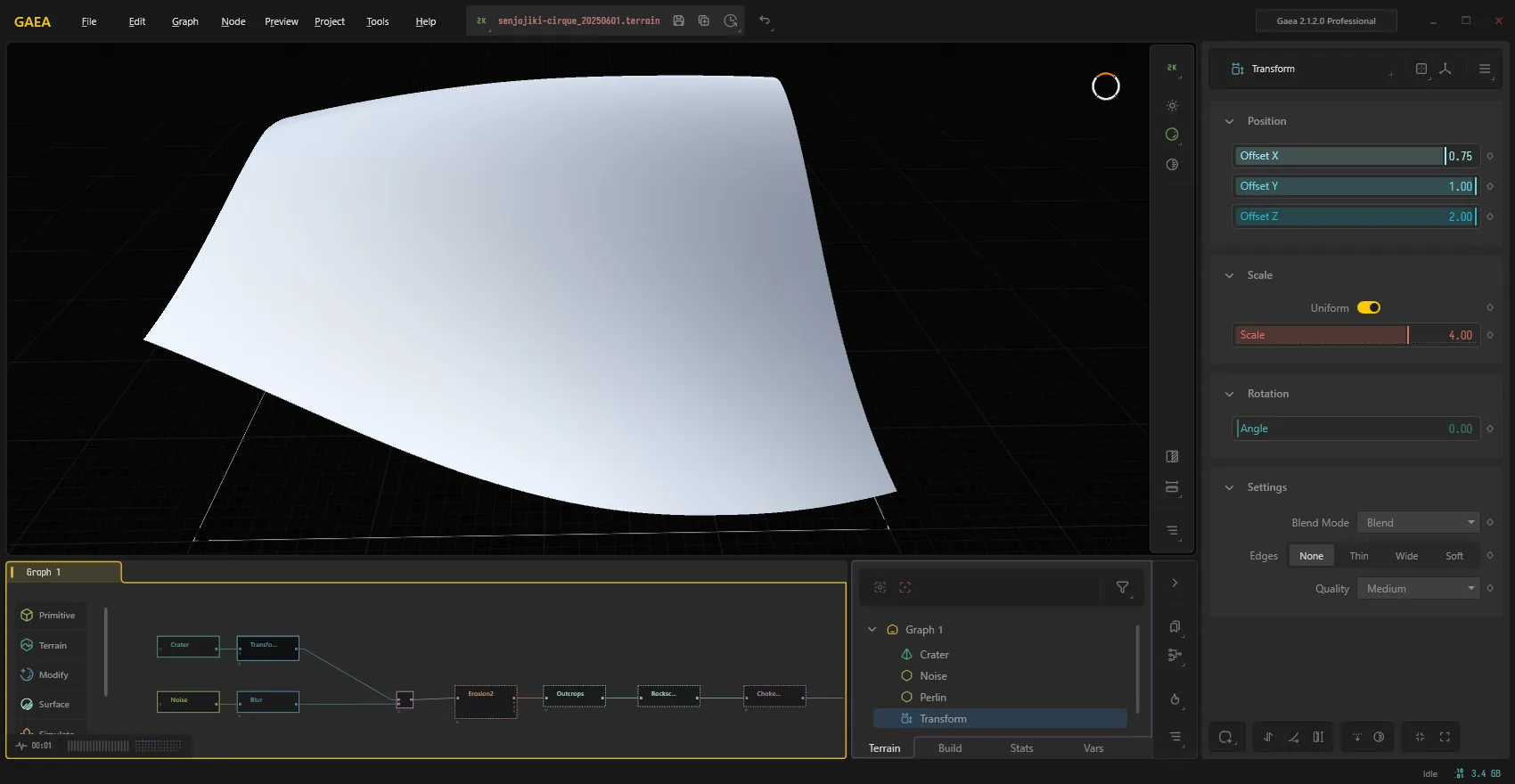Image resolution: width=1515 pixels, height=784 pixels.
Task: Open the filter funnel icon in outliner
Action: (1122, 587)
